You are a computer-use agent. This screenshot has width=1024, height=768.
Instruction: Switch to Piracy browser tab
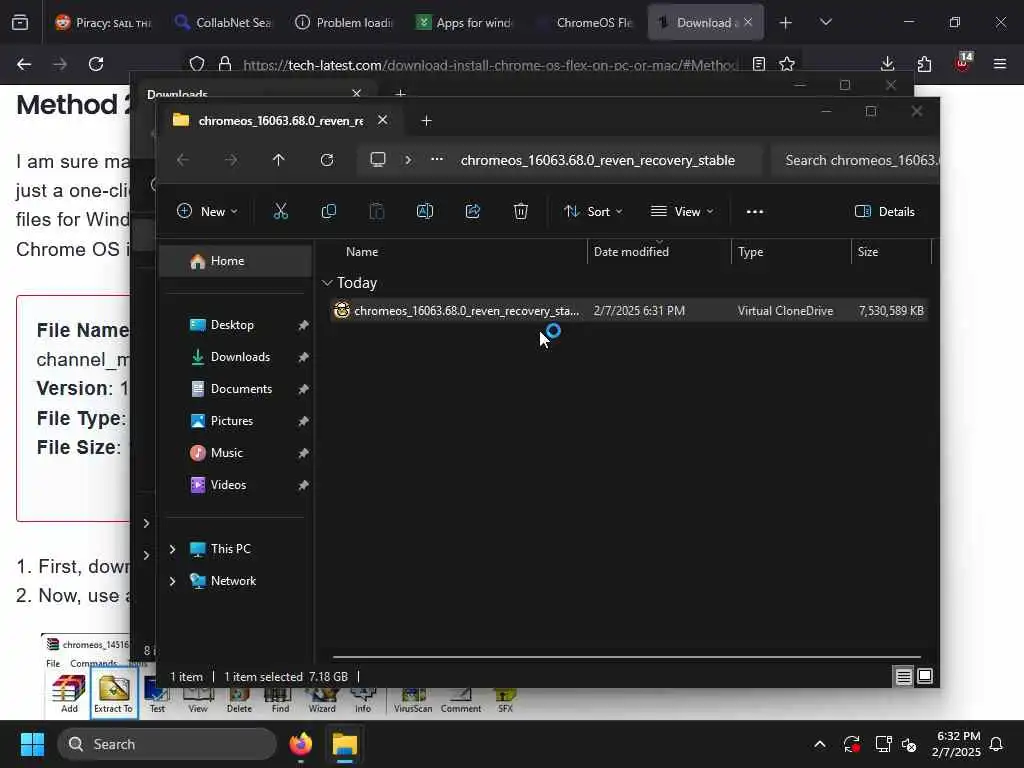tap(102, 22)
